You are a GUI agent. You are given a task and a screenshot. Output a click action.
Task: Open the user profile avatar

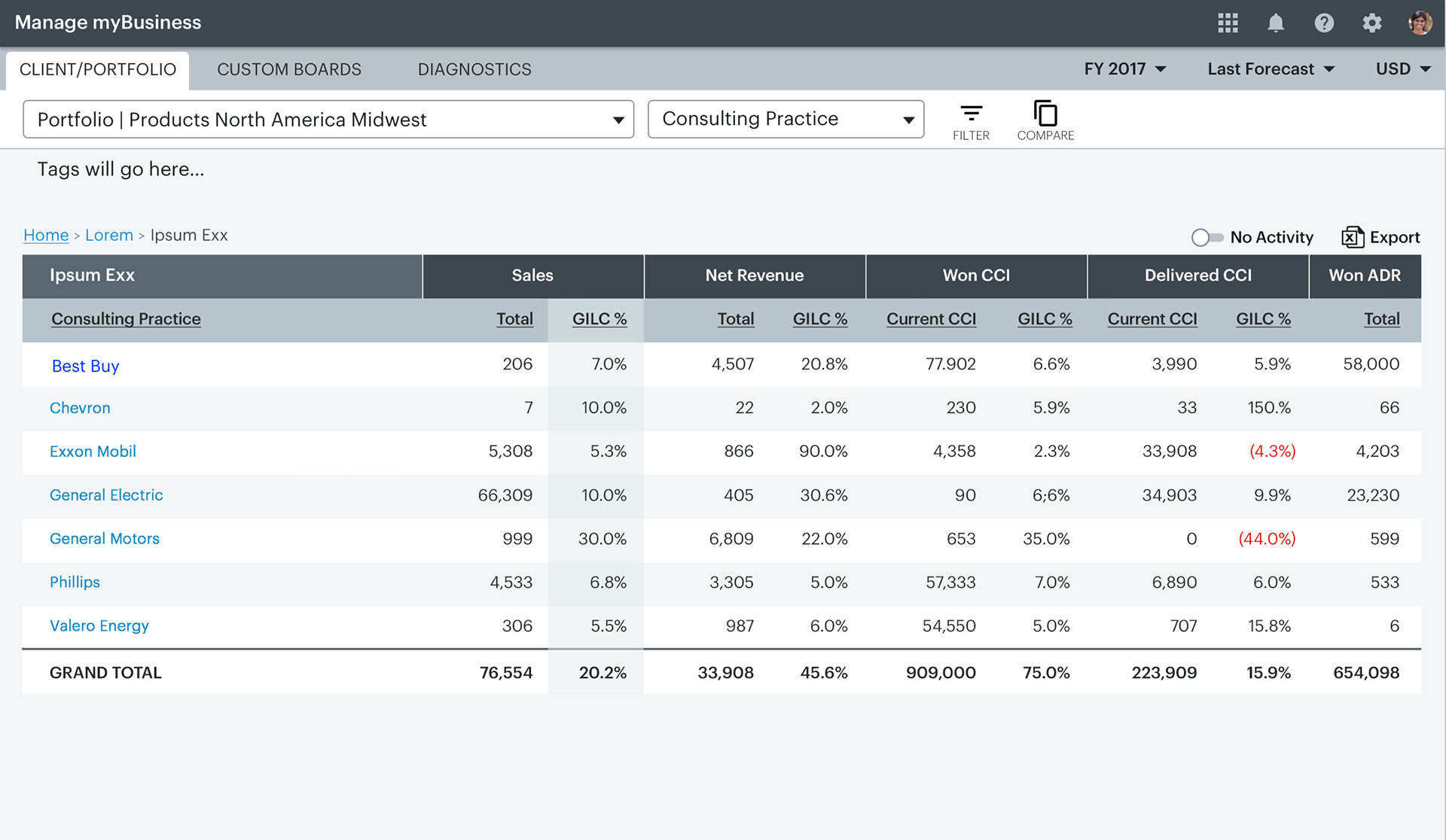point(1420,23)
